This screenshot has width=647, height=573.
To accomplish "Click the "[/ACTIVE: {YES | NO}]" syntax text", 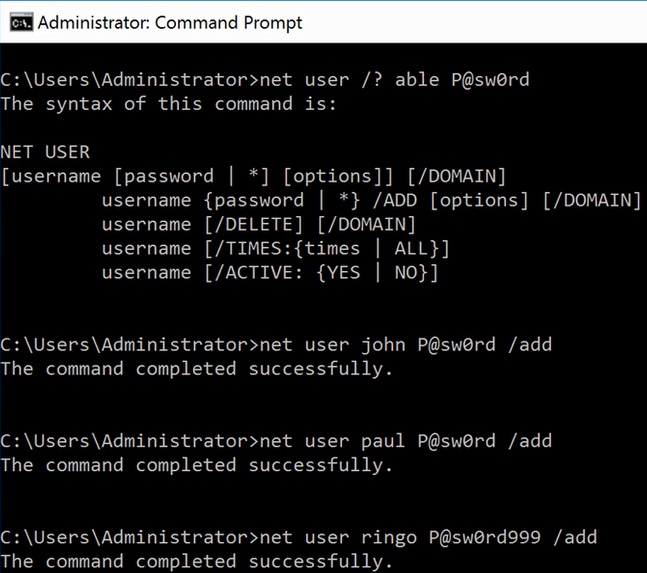I will 320,272.
